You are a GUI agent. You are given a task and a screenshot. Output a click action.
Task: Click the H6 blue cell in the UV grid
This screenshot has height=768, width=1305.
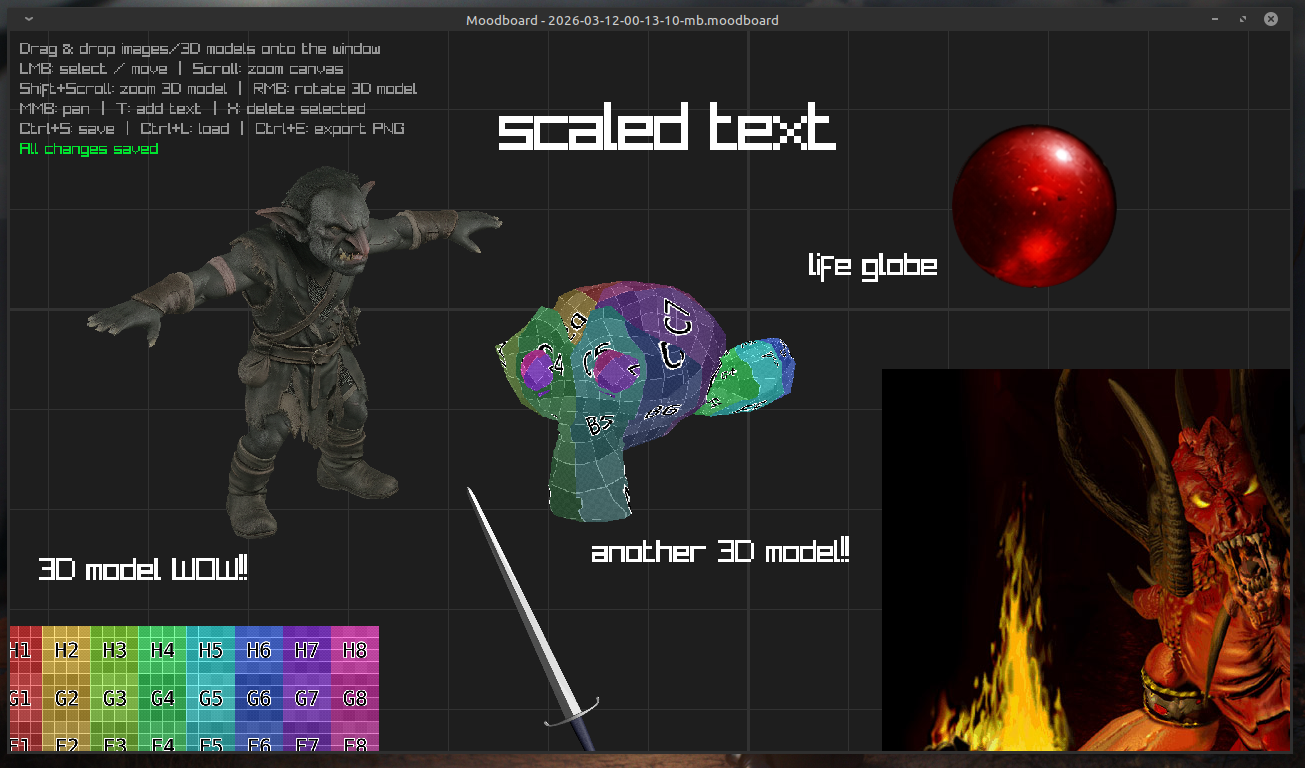point(259,650)
